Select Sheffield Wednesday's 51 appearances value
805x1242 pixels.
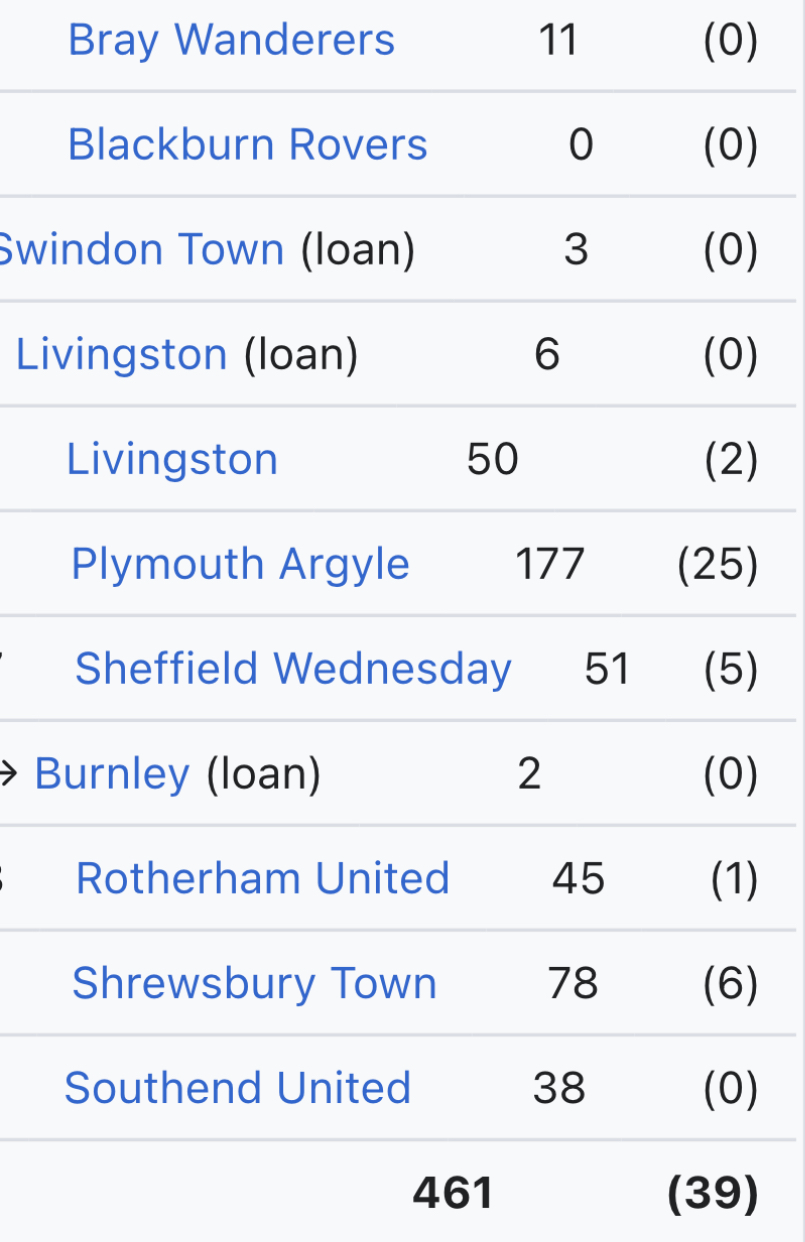point(607,669)
